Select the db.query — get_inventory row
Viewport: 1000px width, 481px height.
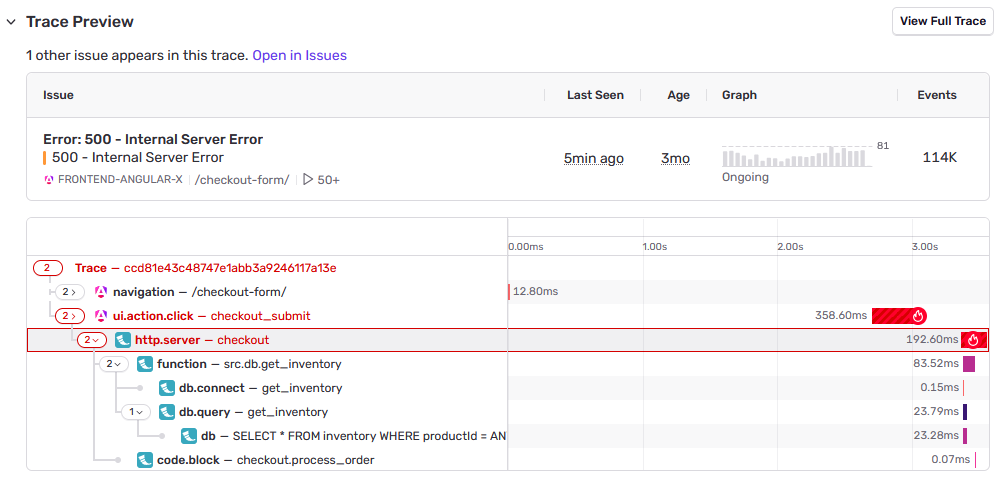click(x=508, y=412)
